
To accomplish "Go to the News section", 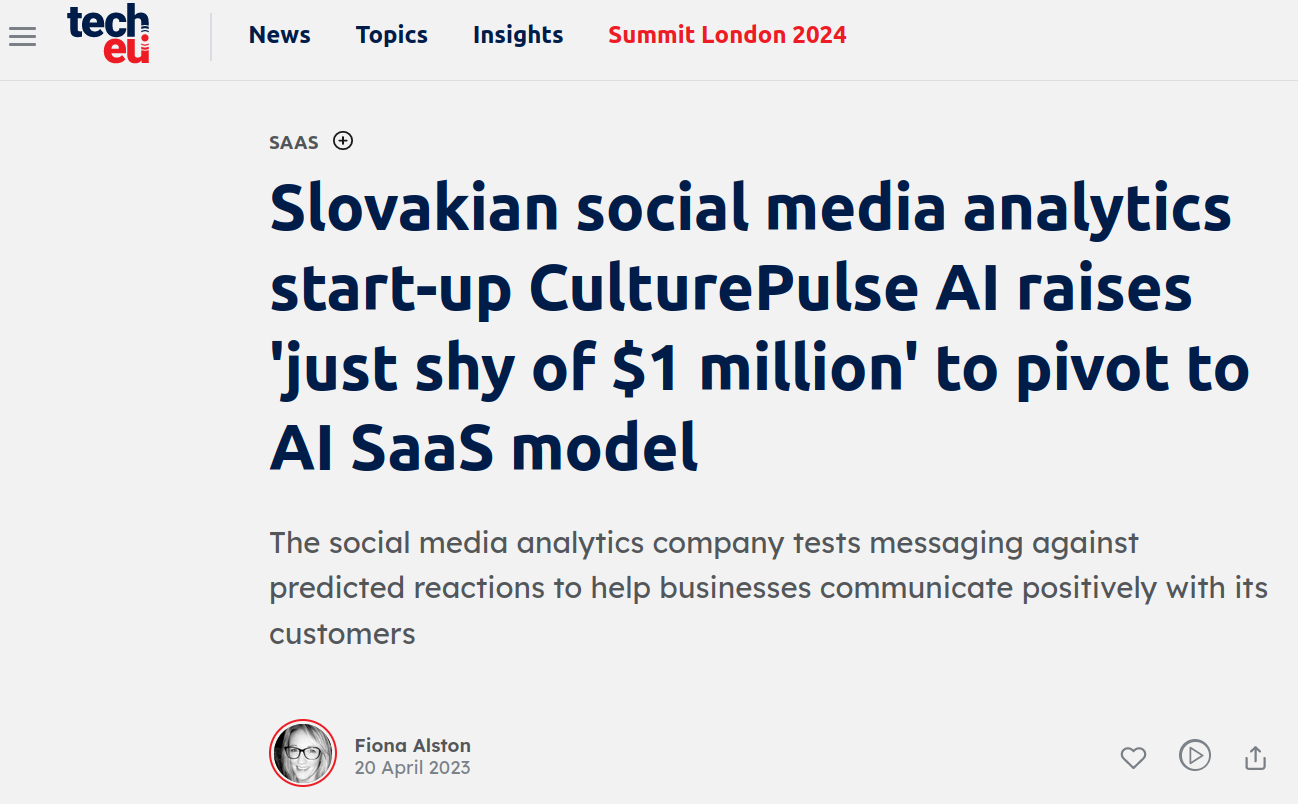I will coord(279,35).
